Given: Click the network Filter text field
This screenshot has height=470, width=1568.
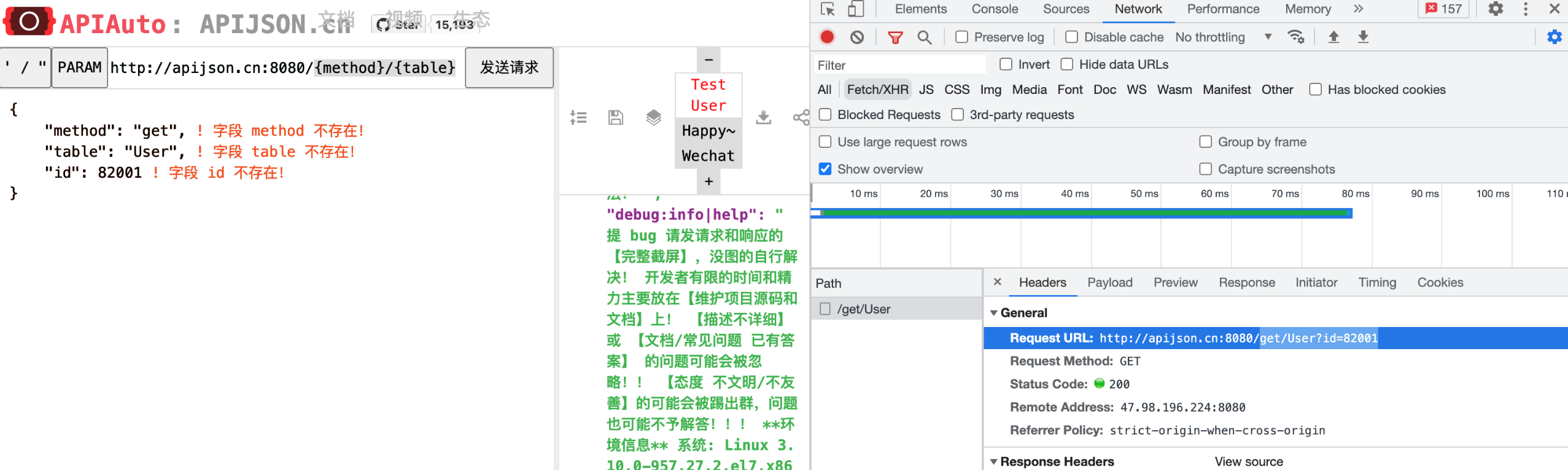Looking at the screenshot, I should click(899, 64).
